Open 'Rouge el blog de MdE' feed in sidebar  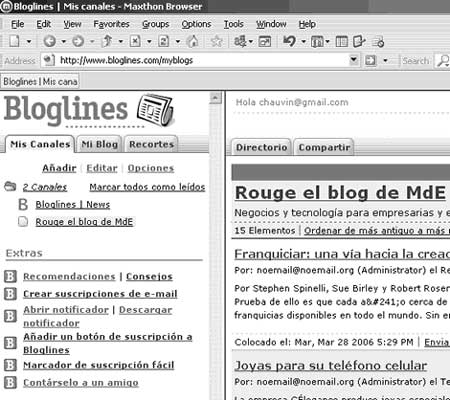[84, 222]
